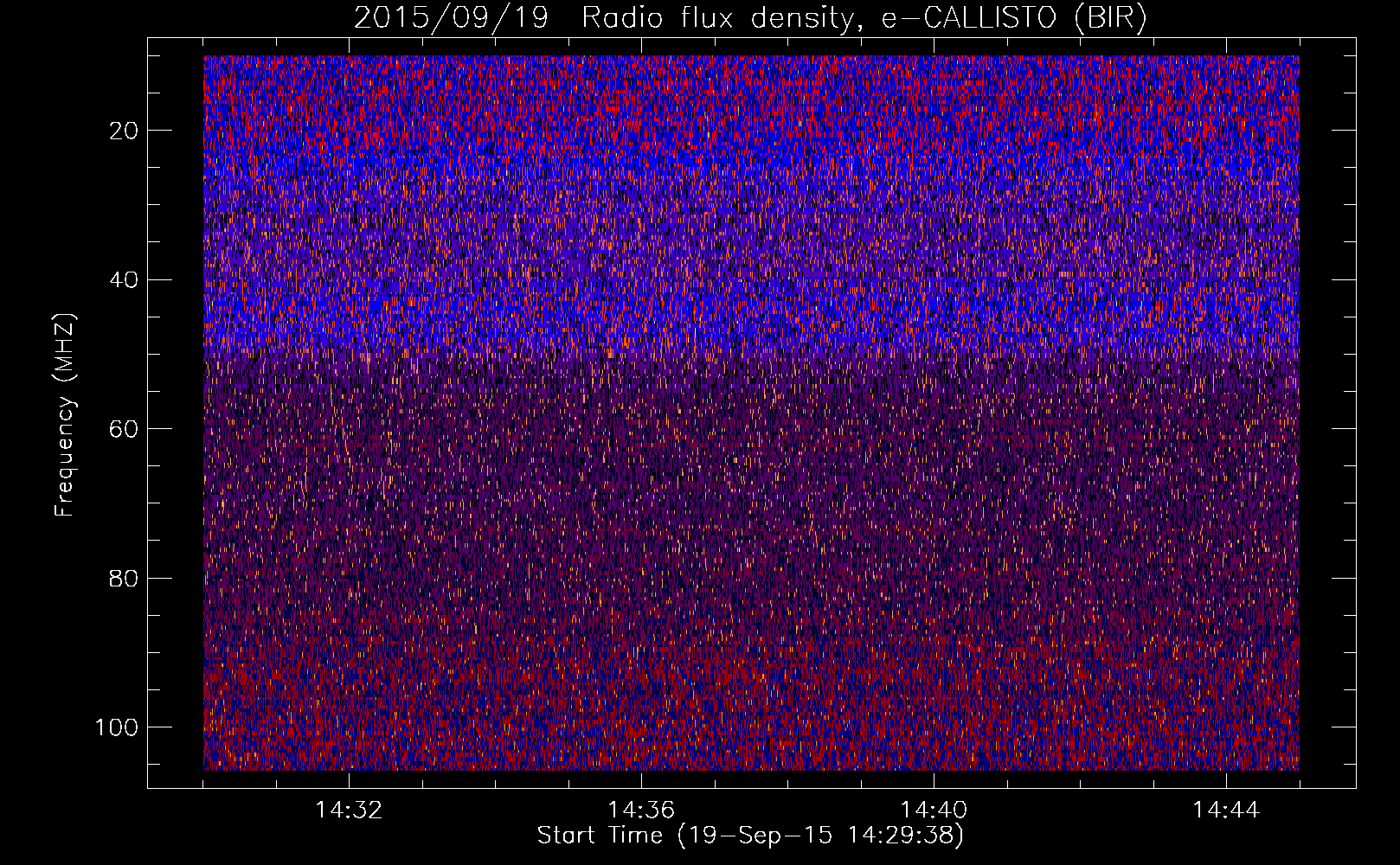Click the '80' frequency tick label
1400x865 pixels.
[x=124, y=579]
